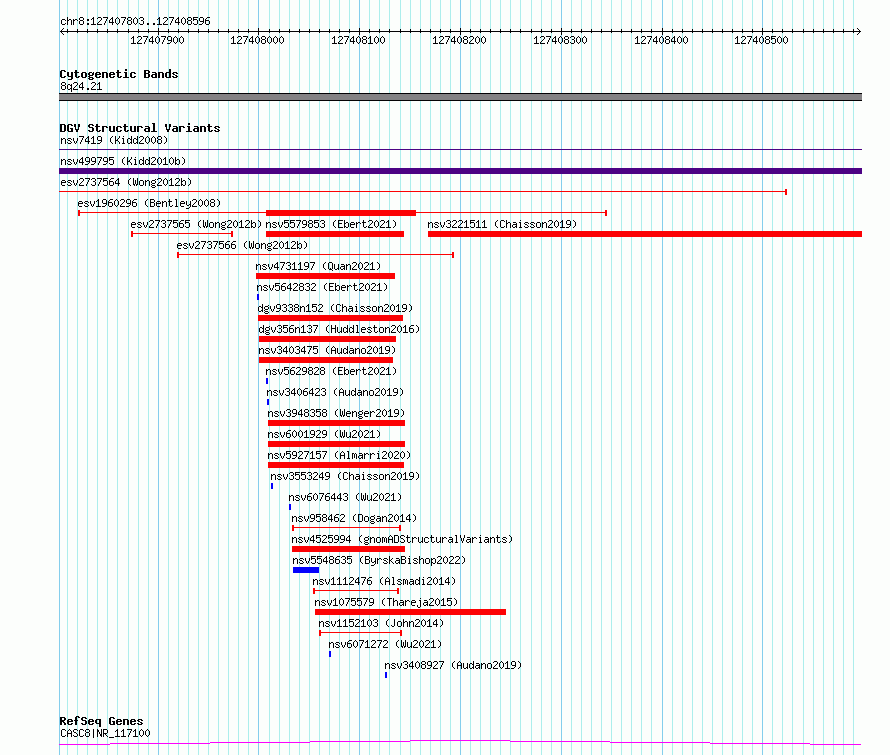890x755 pixels.
Task: Open variant nsv1075579 (Thareja2015)
Action: (x=386, y=602)
